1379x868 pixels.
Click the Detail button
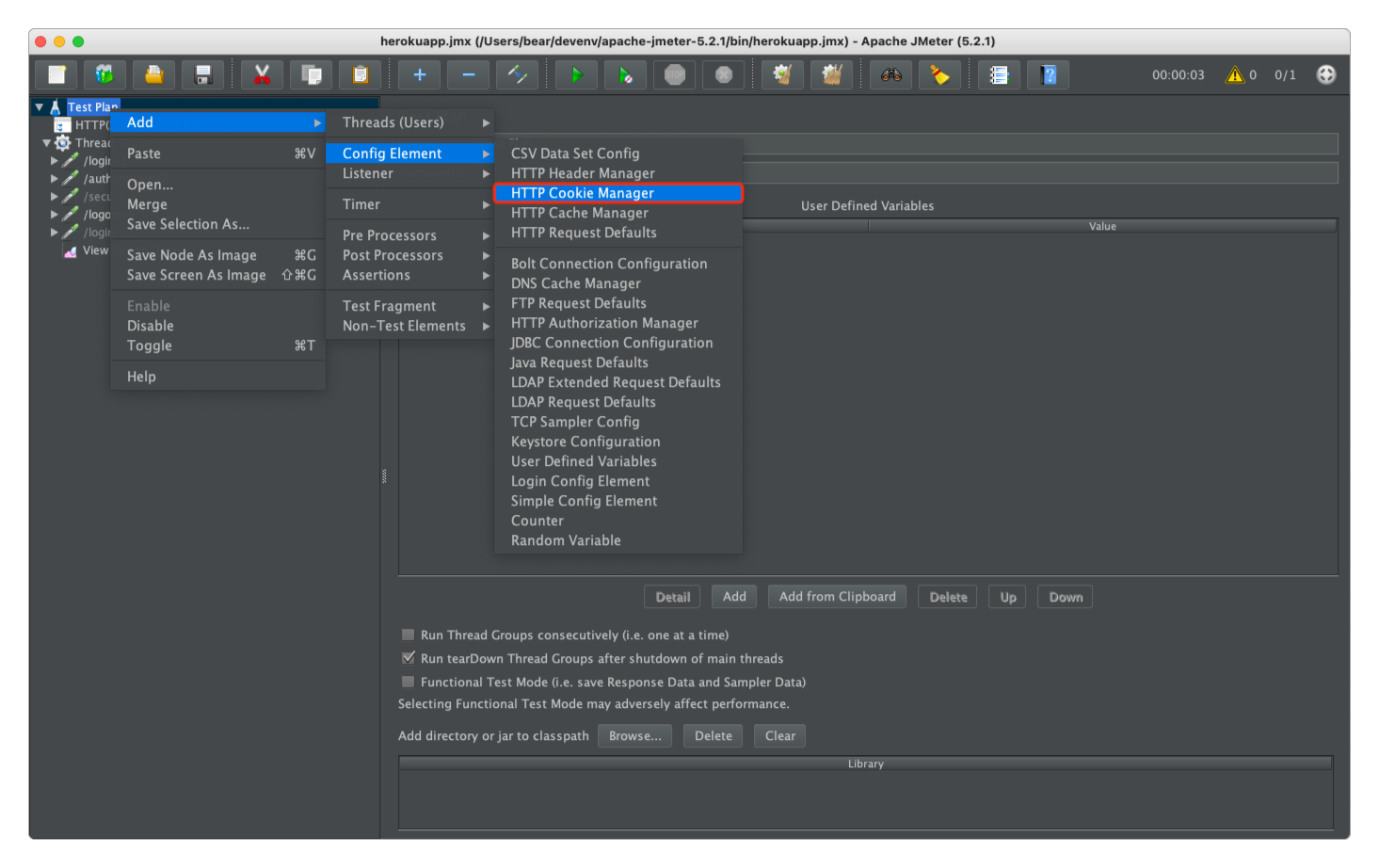[673, 597]
